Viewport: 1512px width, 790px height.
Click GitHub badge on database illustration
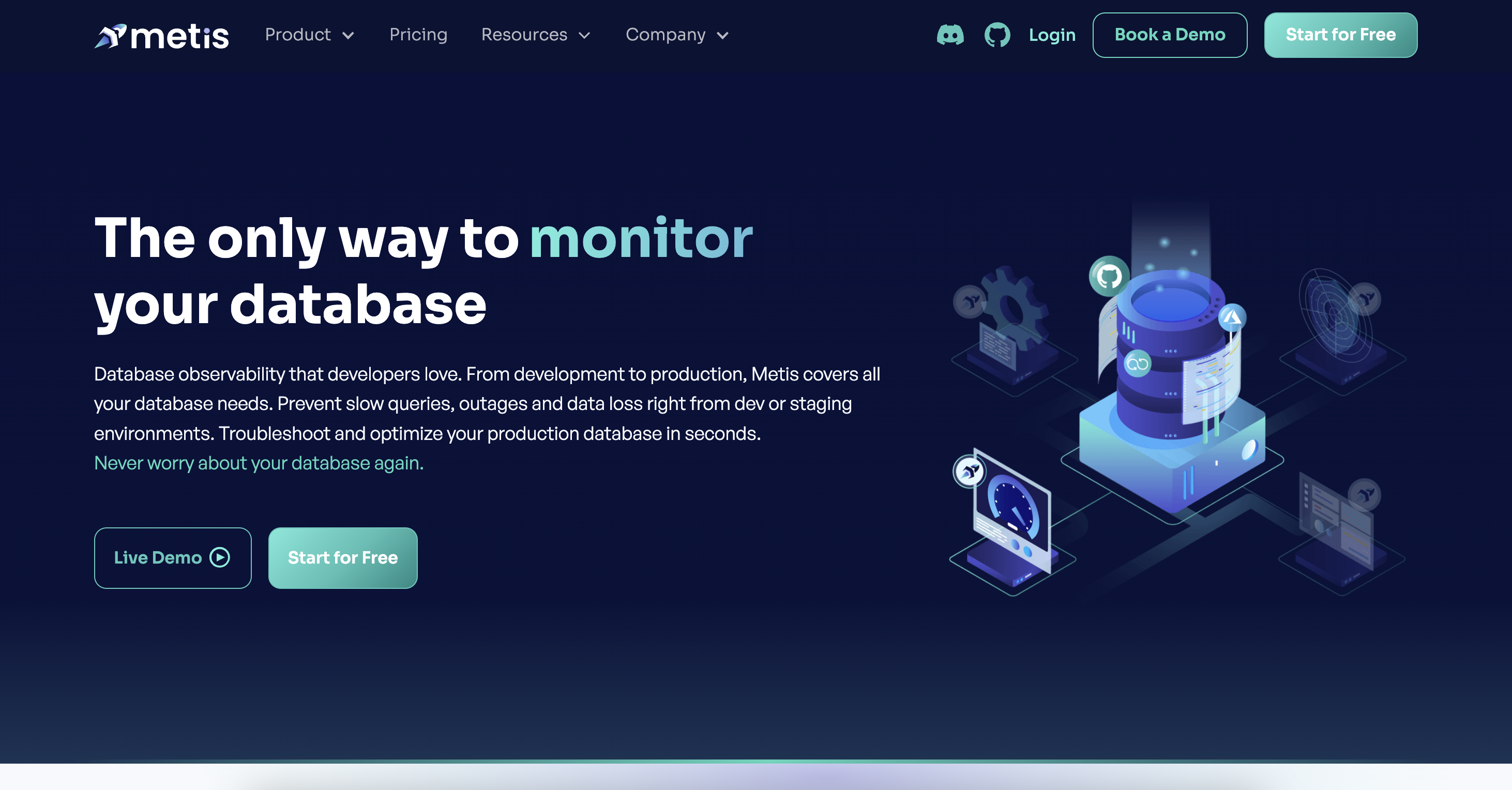pyautogui.click(x=1109, y=276)
